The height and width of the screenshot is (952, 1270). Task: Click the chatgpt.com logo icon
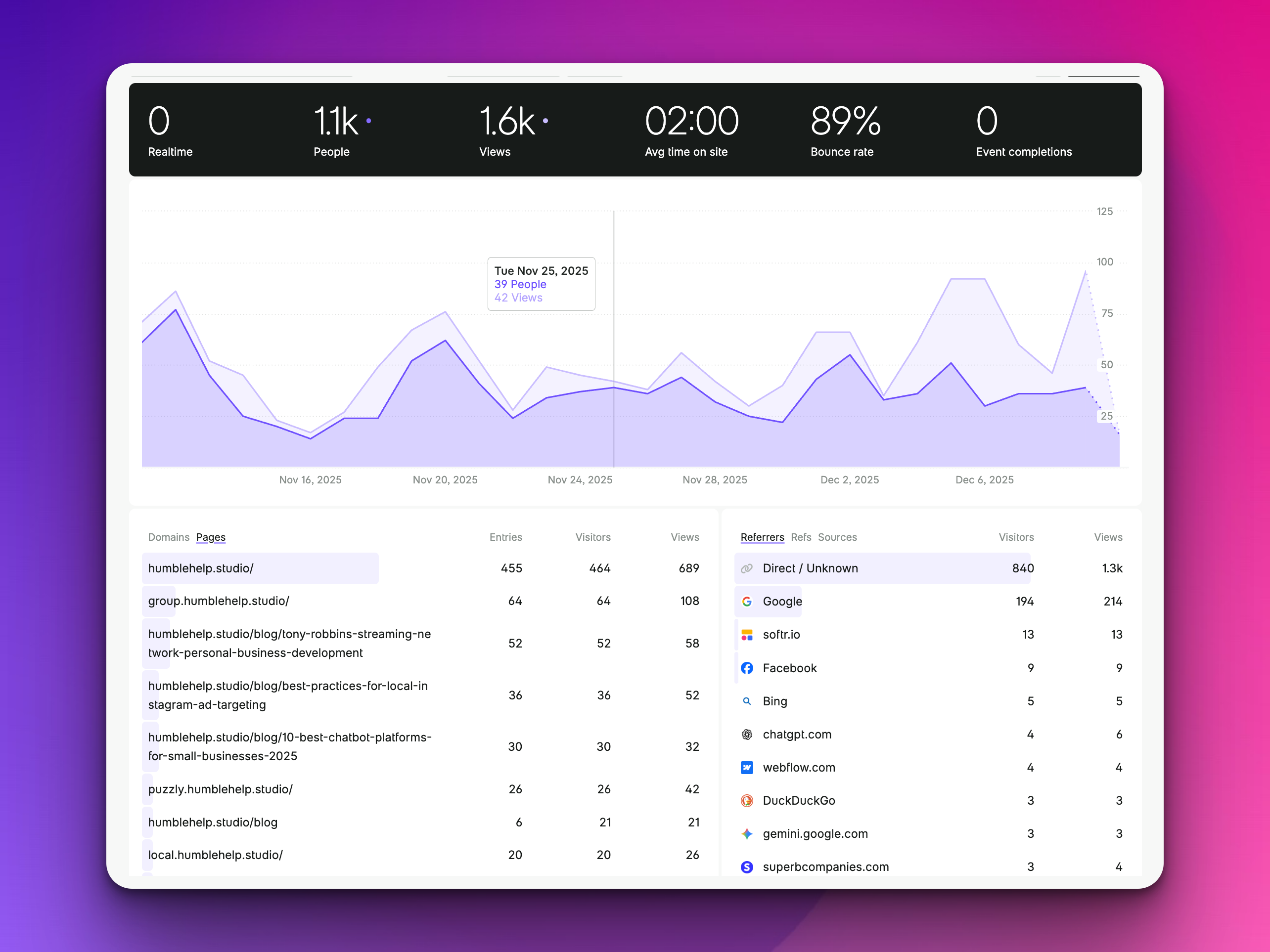coord(746,735)
